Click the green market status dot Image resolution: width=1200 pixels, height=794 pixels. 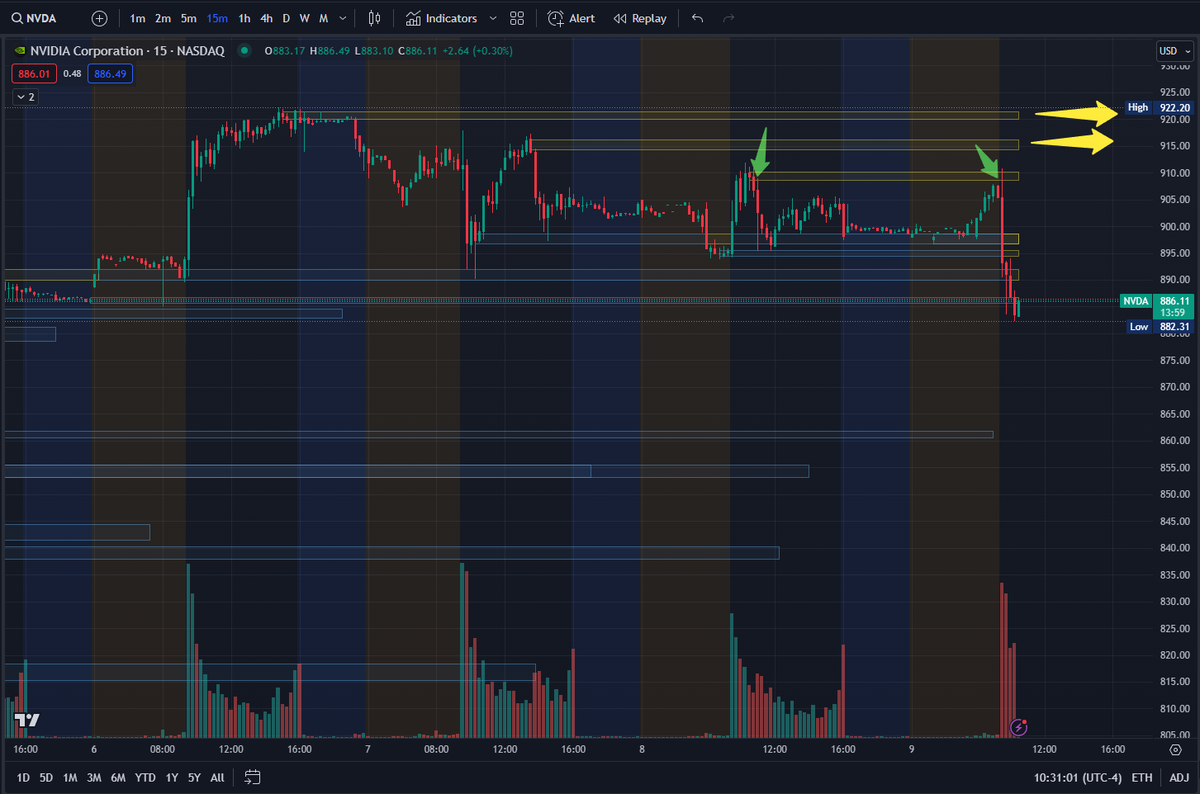[x=245, y=51]
